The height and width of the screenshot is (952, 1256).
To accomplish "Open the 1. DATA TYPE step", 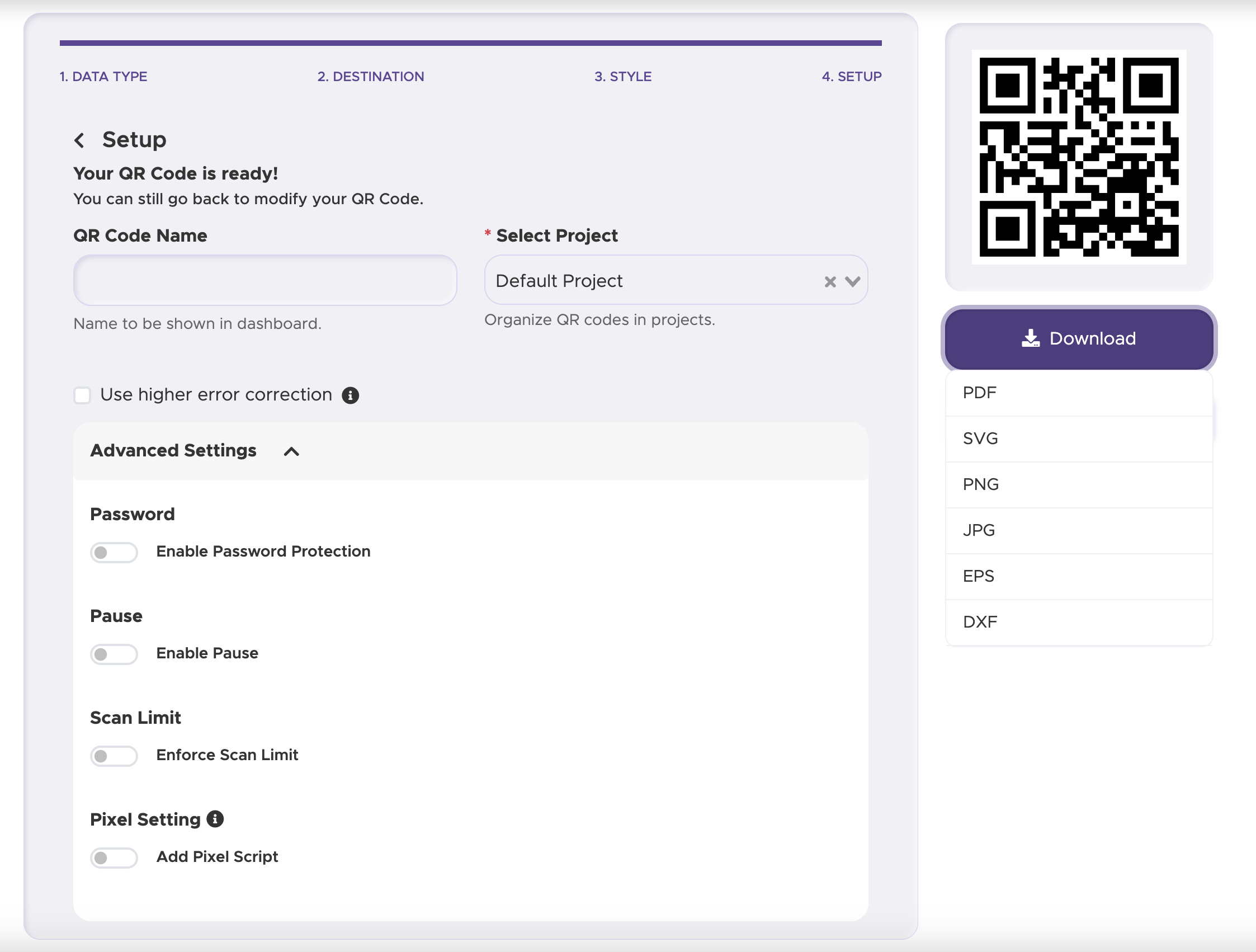I will [x=103, y=76].
